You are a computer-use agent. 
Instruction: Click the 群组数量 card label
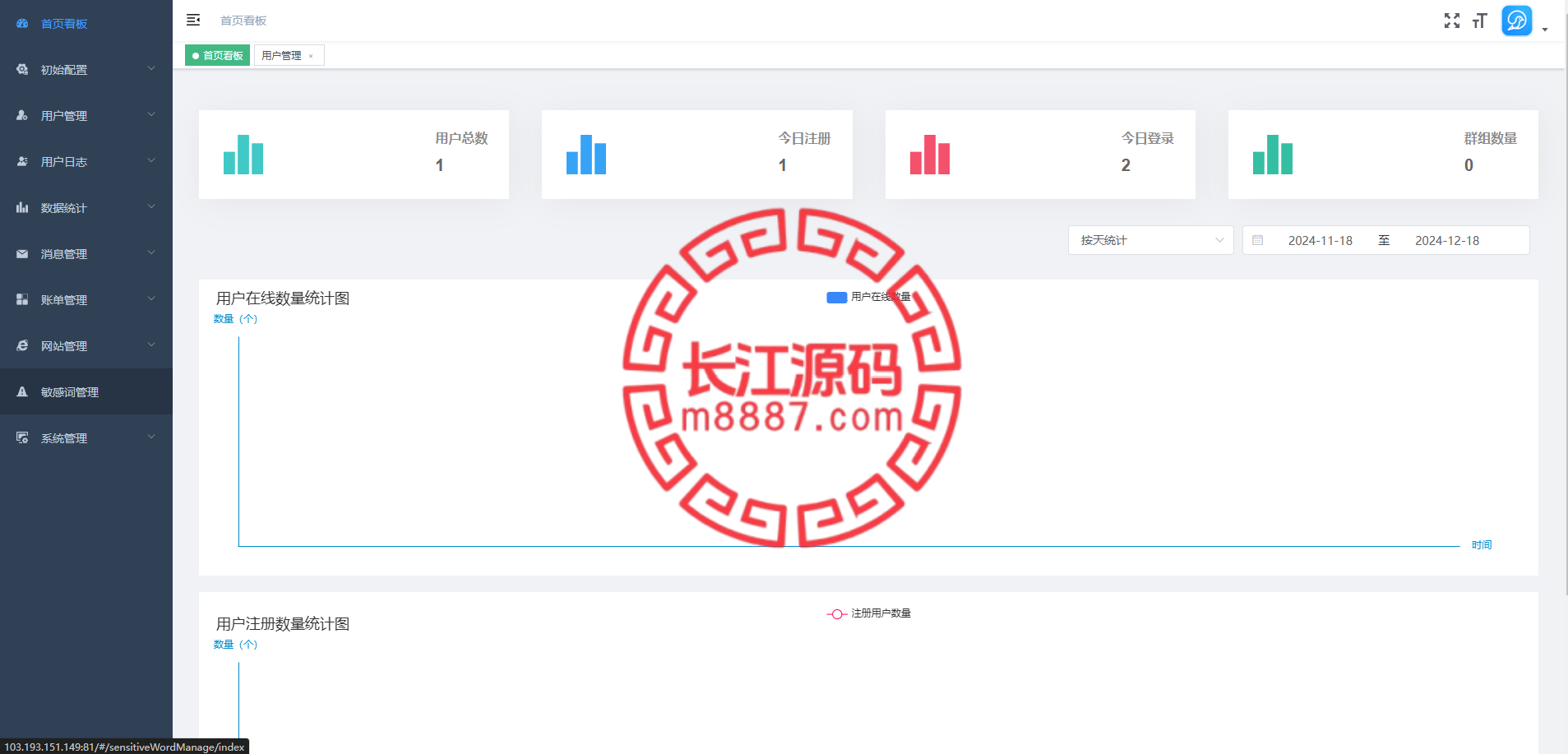pos(1491,138)
